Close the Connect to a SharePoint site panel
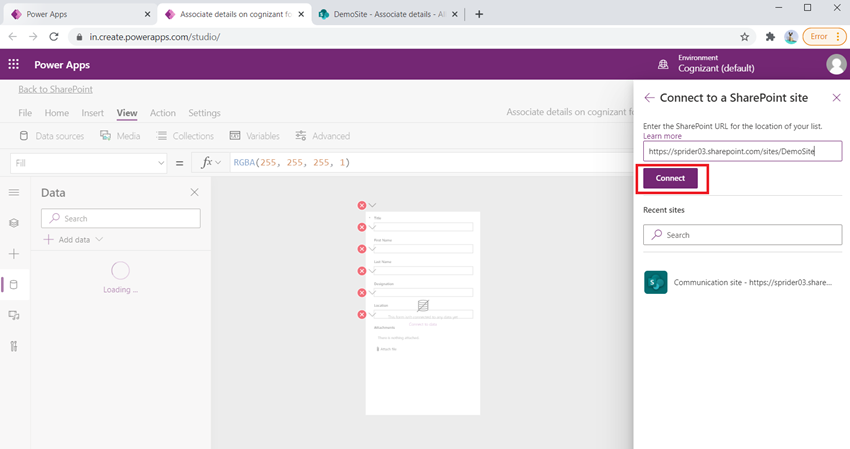The width and height of the screenshot is (850, 449). click(x=836, y=98)
